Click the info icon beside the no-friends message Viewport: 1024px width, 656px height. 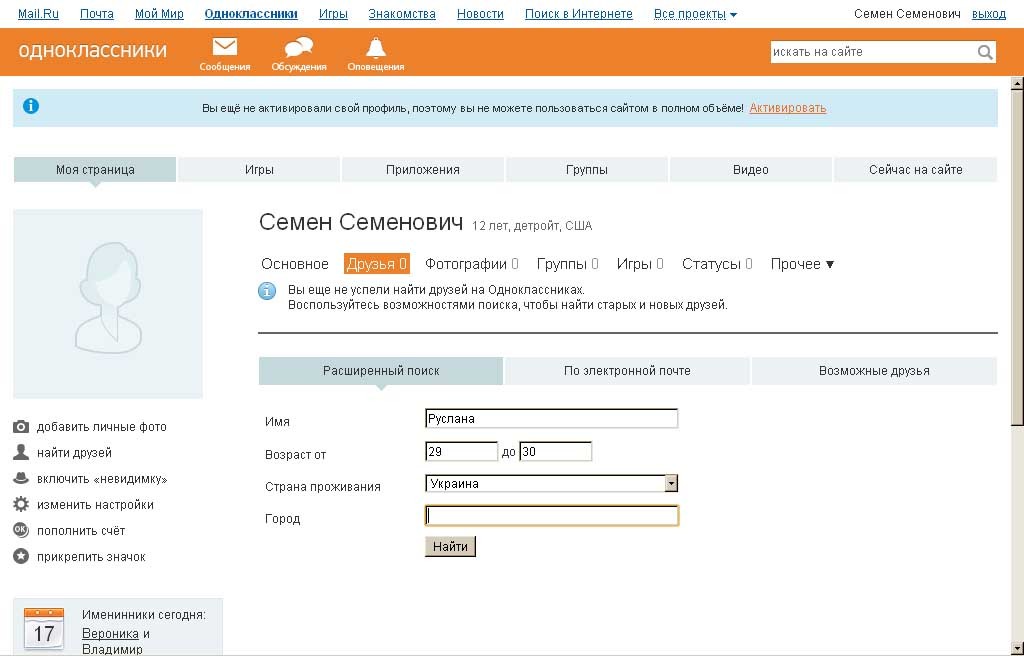266,291
